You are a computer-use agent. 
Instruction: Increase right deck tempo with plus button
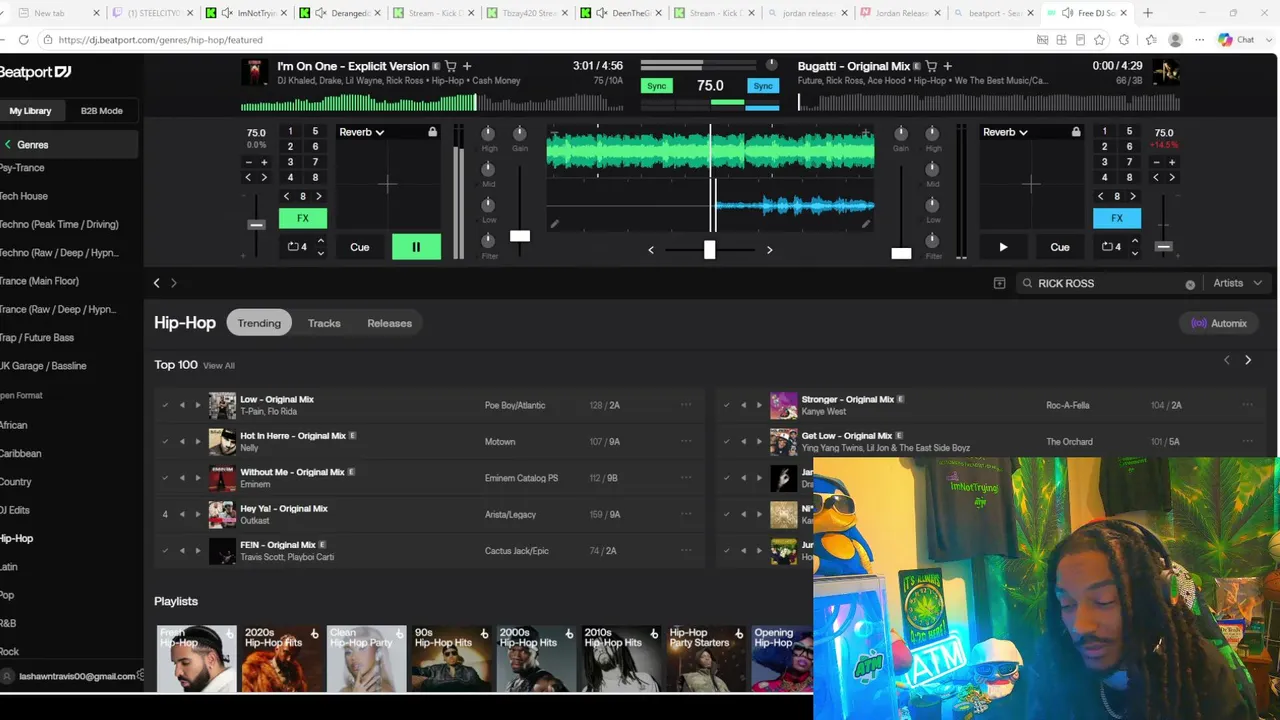(x=1172, y=162)
